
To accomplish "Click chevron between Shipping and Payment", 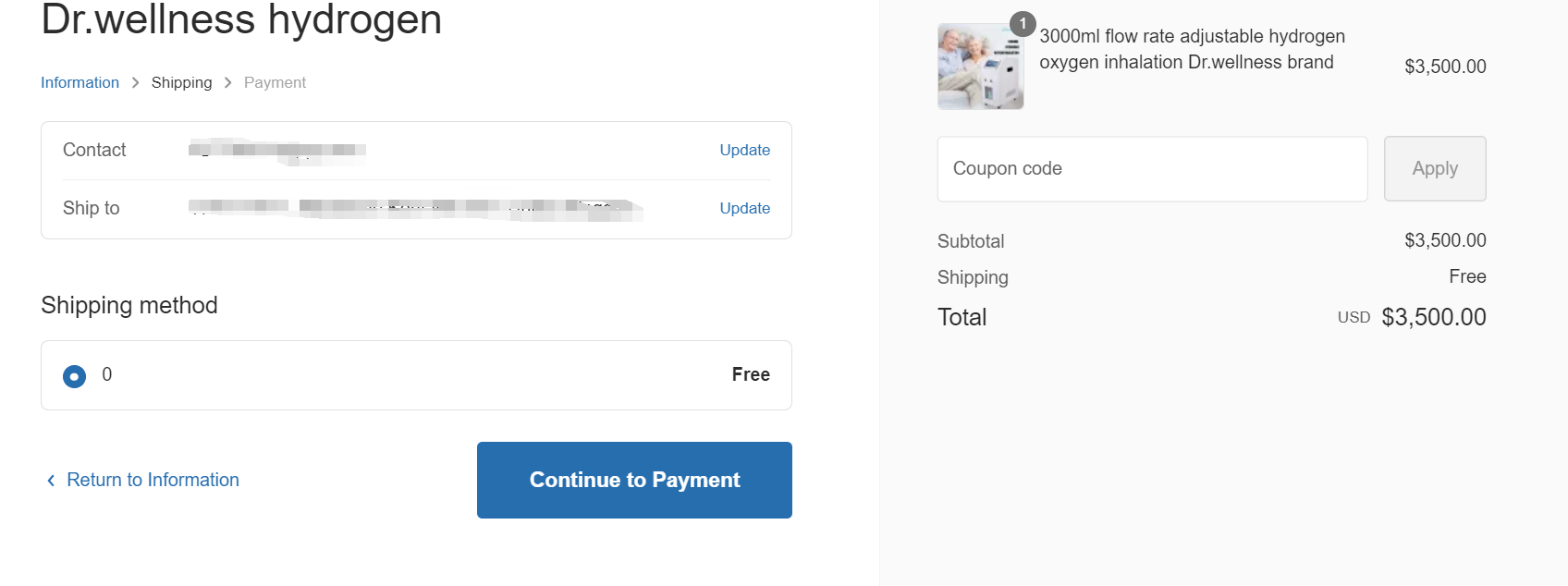I will tap(227, 82).
